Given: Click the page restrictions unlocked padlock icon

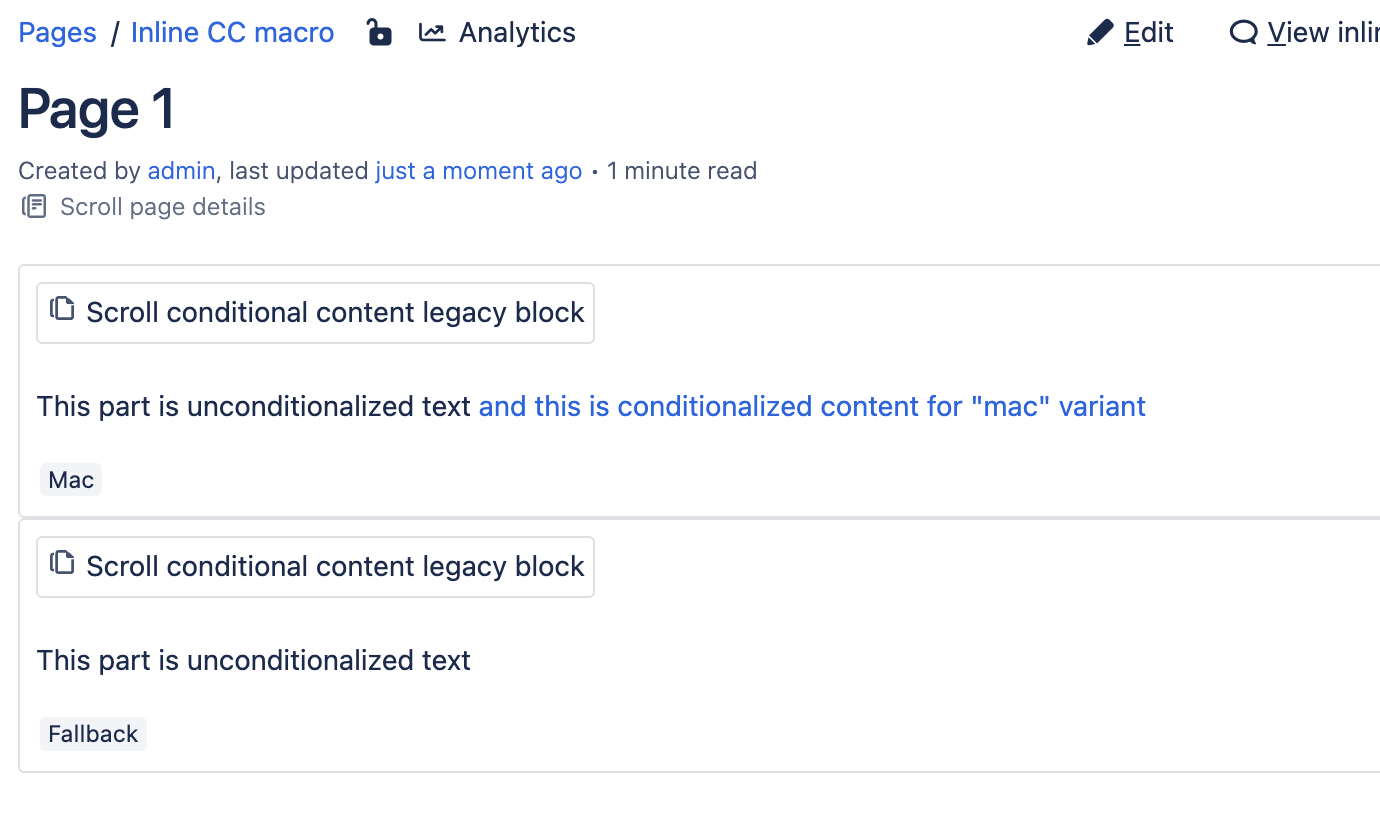Looking at the screenshot, I should coord(379,33).
